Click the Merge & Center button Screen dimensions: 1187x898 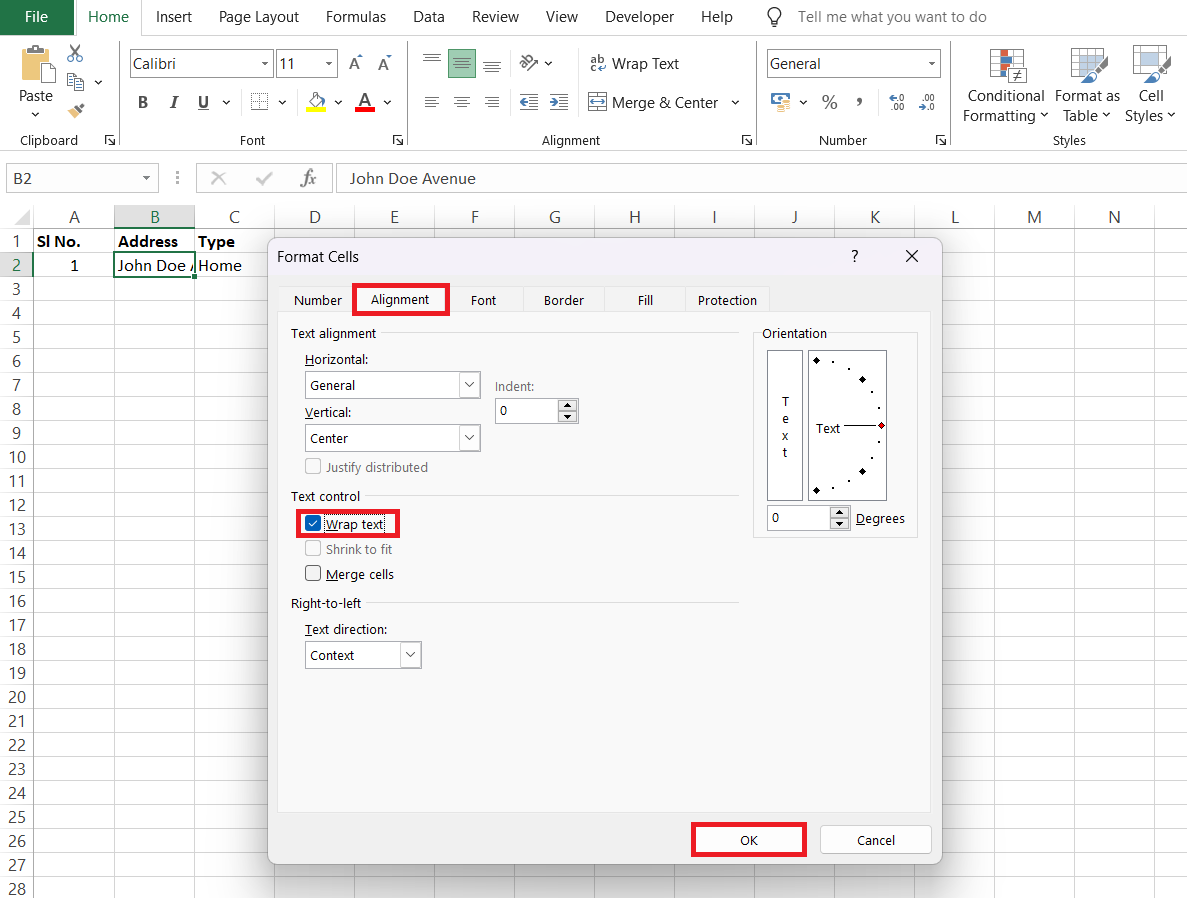pyautogui.click(x=654, y=102)
